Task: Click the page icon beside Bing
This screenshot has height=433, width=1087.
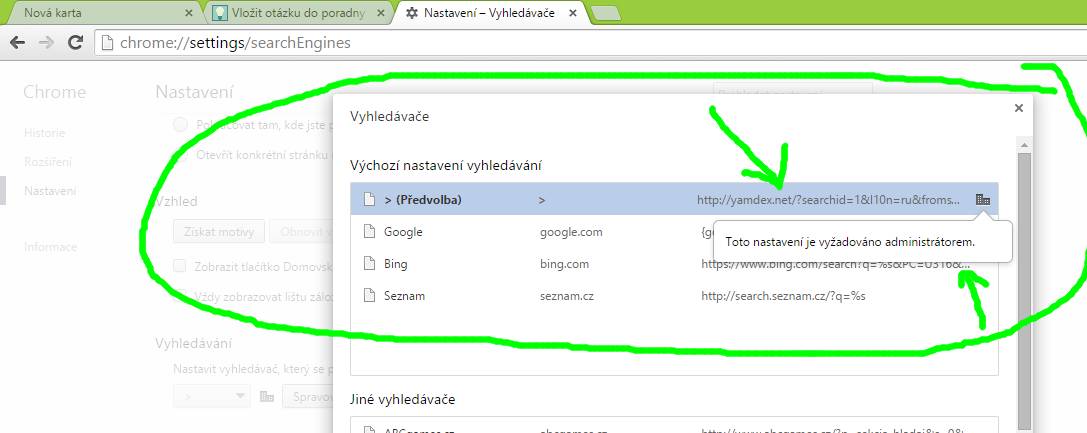Action: [x=369, y=264]
